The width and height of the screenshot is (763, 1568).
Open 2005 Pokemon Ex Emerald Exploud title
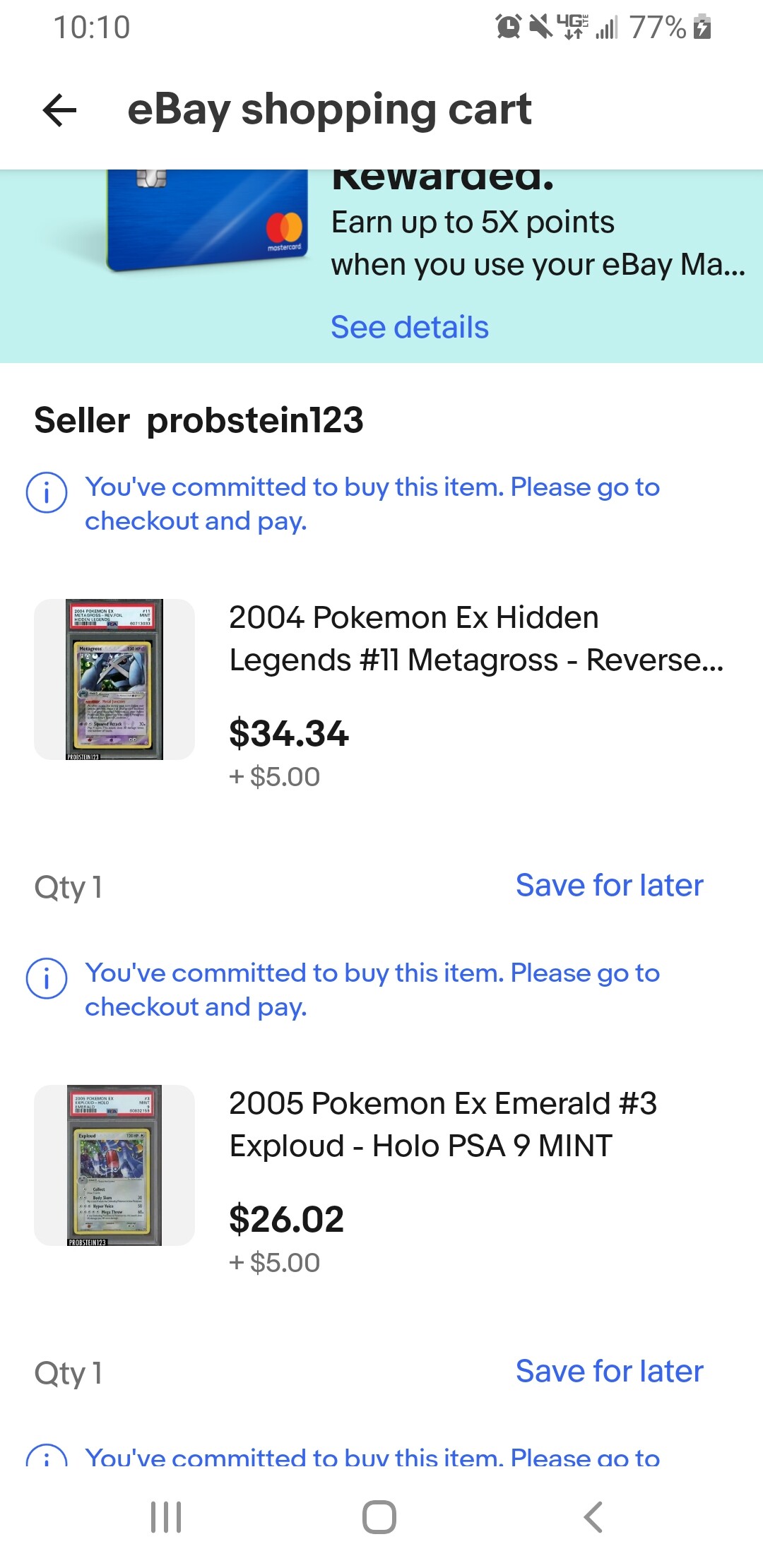pyautogui.click(x=443, y=1124)
